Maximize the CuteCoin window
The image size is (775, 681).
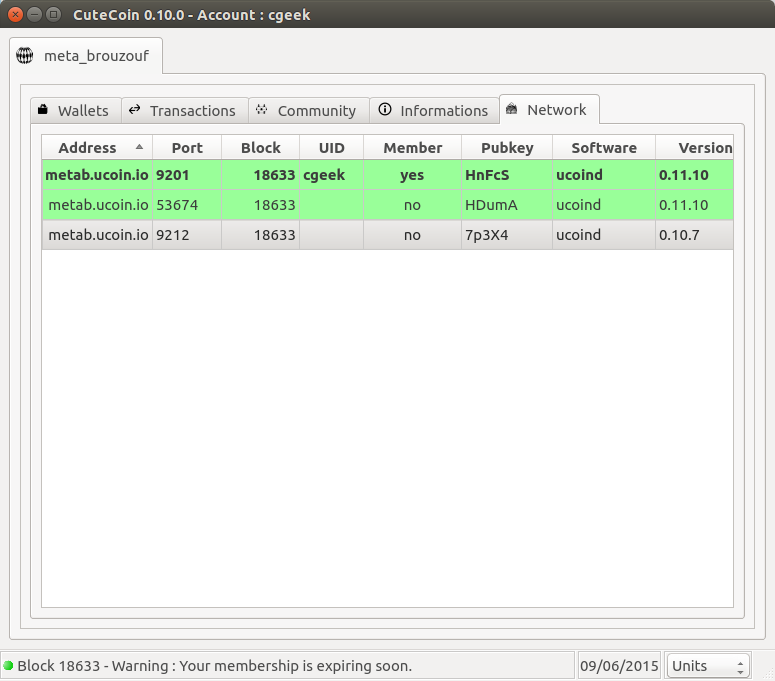(53, 14)
